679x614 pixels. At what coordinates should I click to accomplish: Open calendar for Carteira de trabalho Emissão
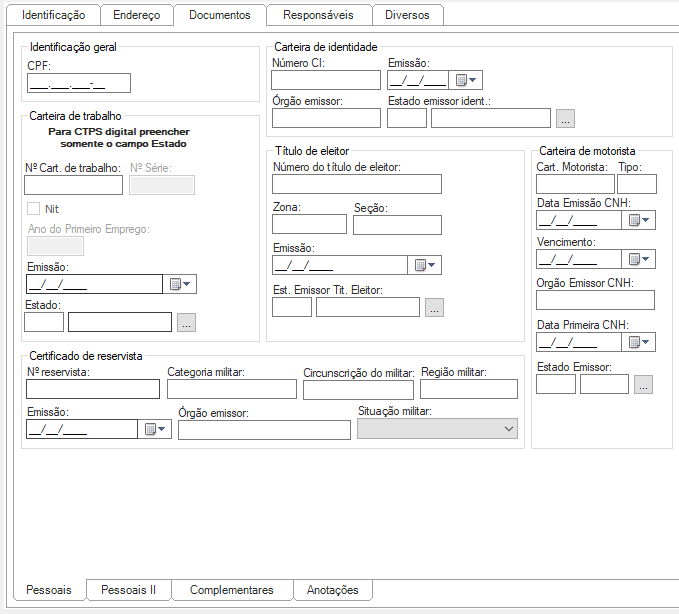(181, 284)
